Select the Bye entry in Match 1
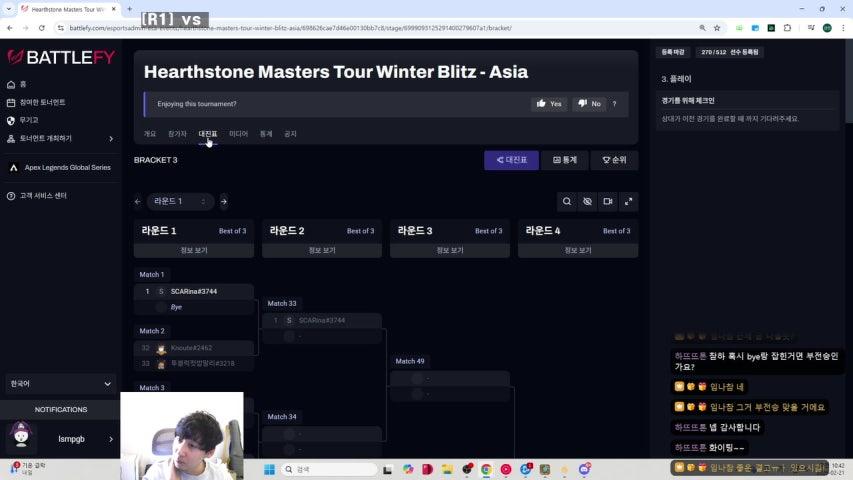Image resolution: width=853 pixels, height=480 pixels. 194,307
